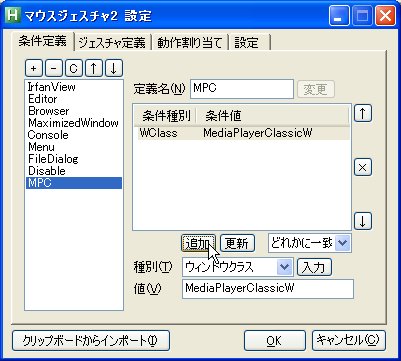Click the 条件値 column header
This screenshot has height=361, width=401.
[273, 116]
